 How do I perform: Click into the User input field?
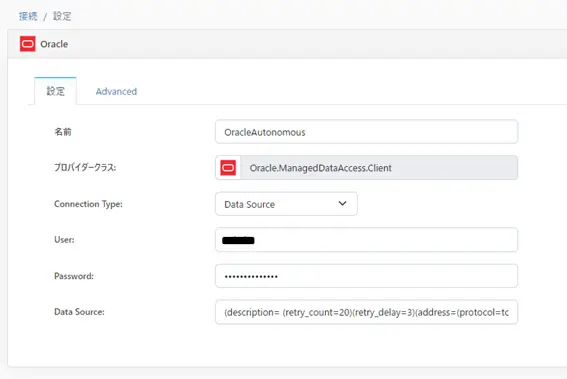(x=367, y=240)
